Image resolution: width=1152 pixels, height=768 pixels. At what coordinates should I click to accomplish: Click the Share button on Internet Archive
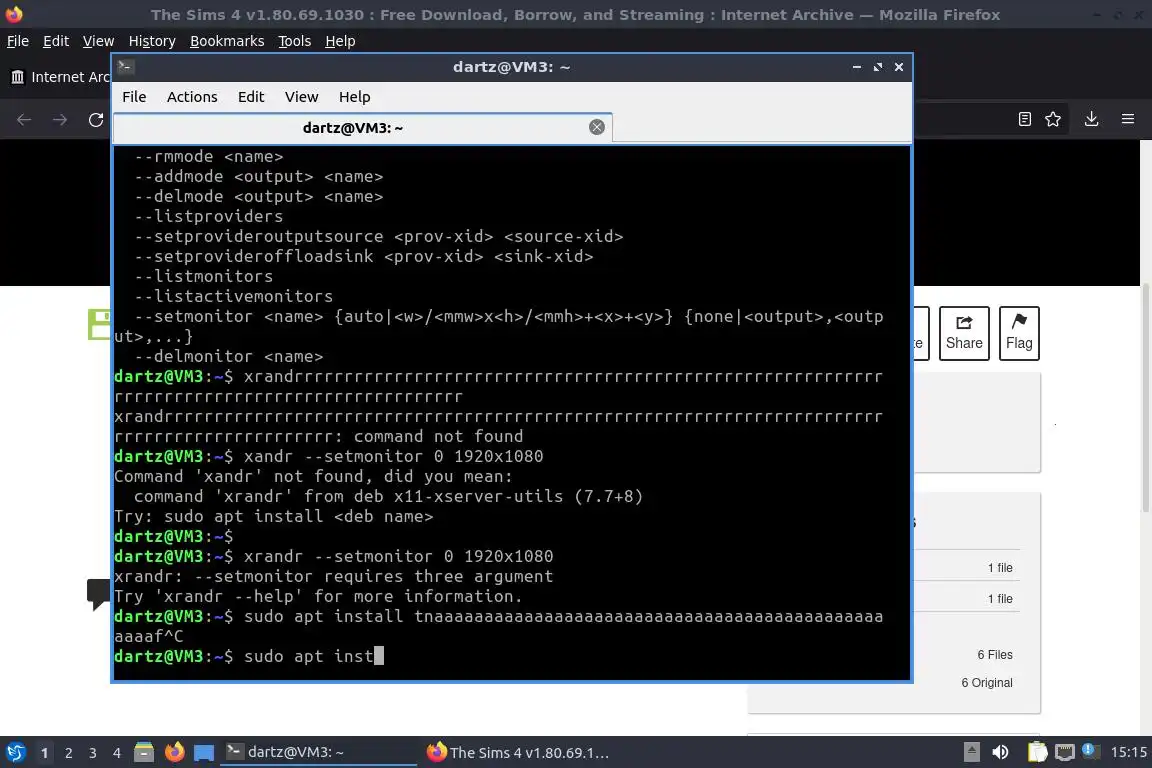pyautogui.click(x=964, y=333)
